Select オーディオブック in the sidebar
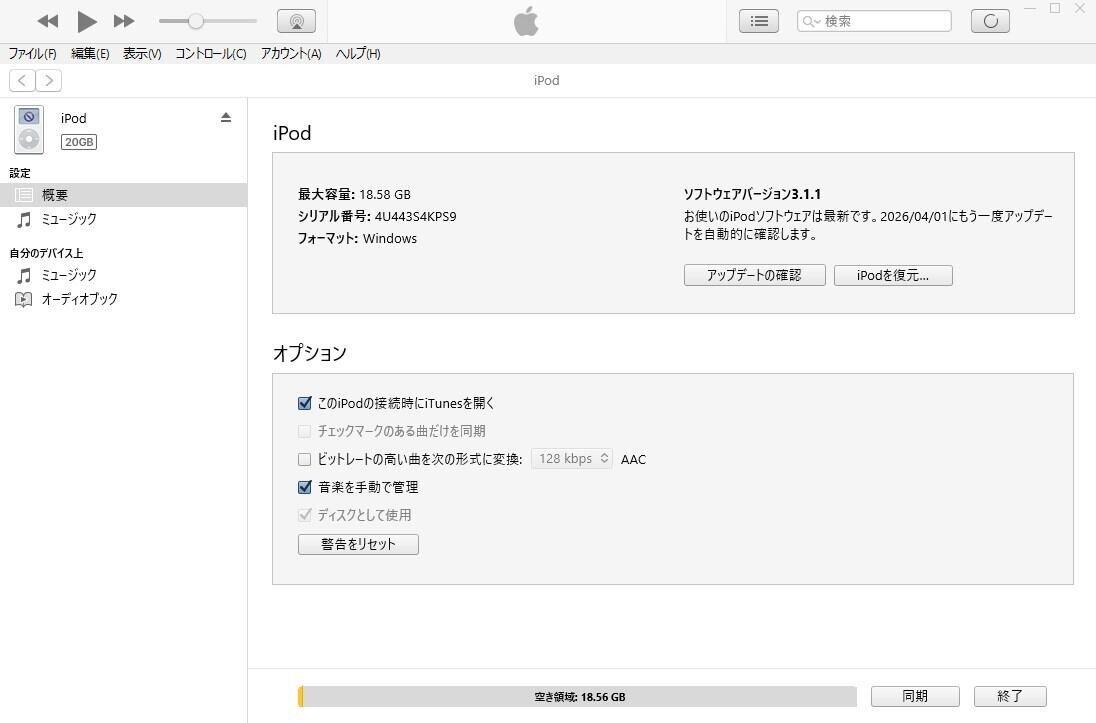 pyautogui.click(x=79, y=299)
